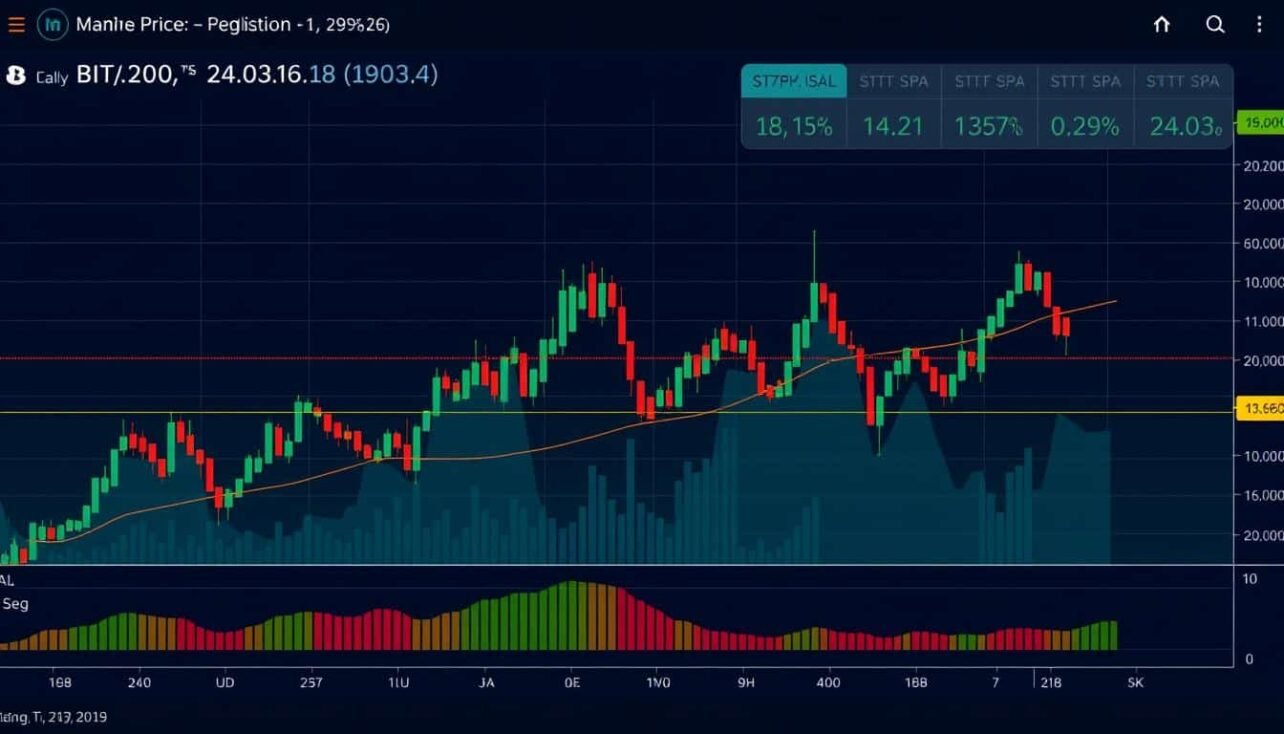This screenshot has height=734, width=1284.
Task: Switch to the STTT SPA tab showing 14.21
Action: (892, 81)
